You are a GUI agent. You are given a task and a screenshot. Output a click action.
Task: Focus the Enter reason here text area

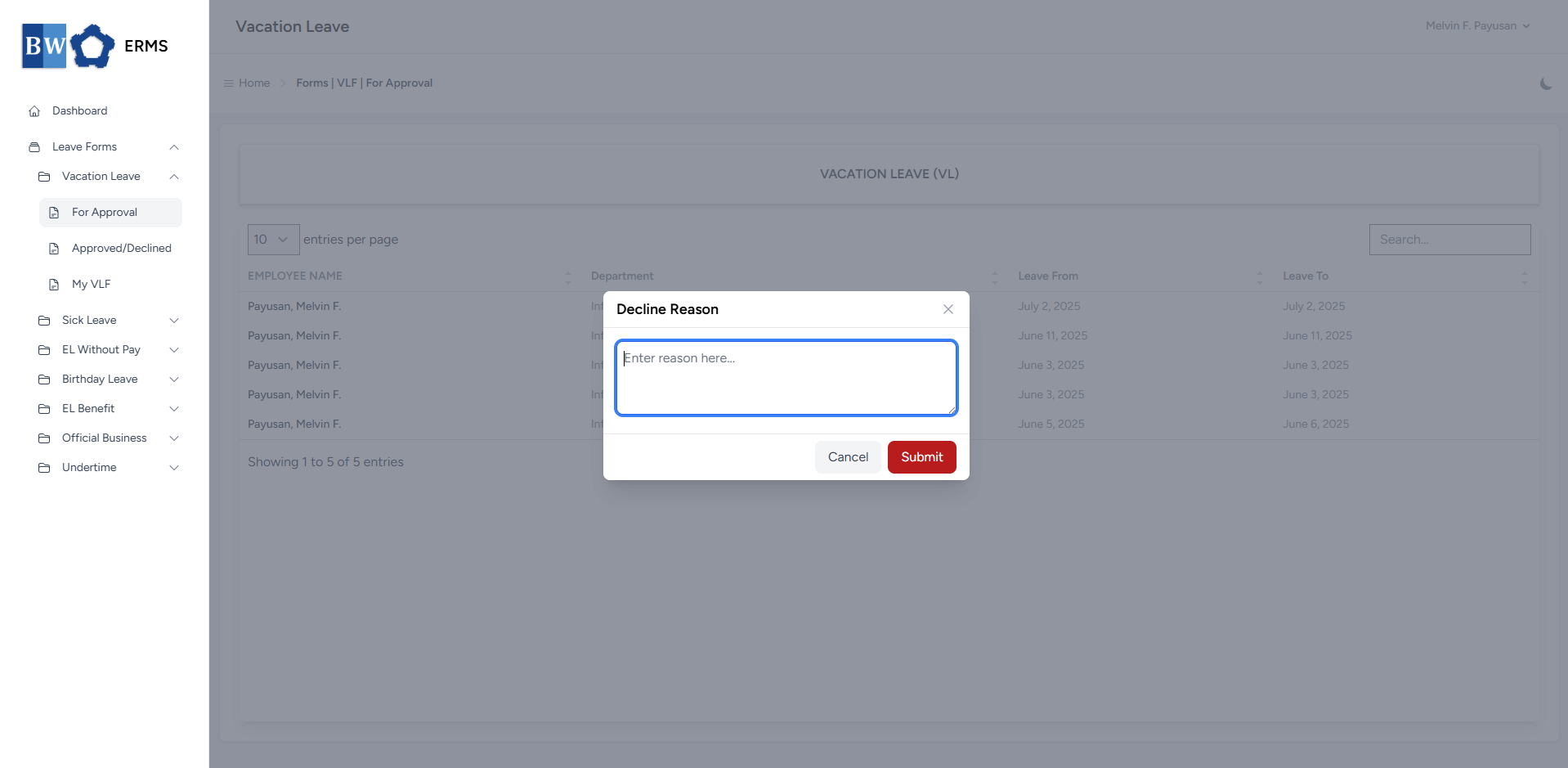click(x=786, y=378)
